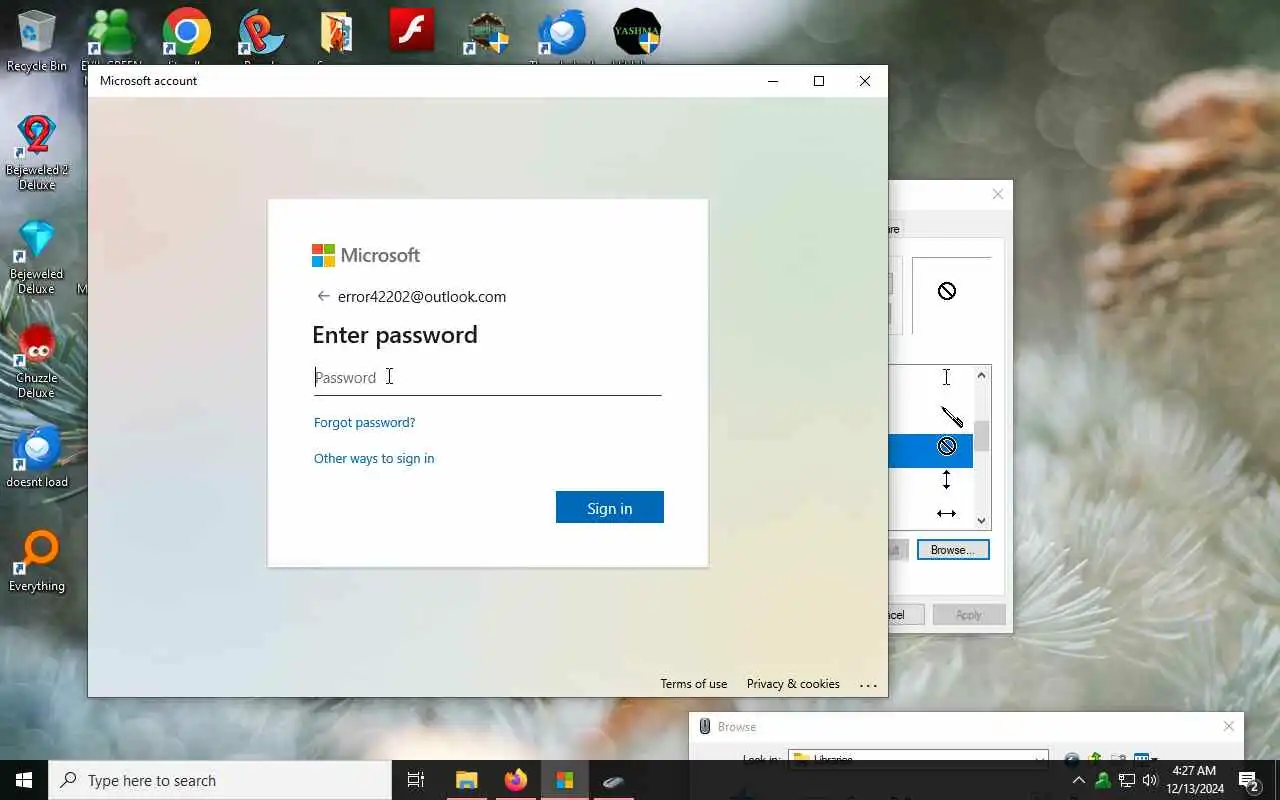Click the pointer list scrollbar thumb
Screen dimensions: 1280x800
(981, 435)
